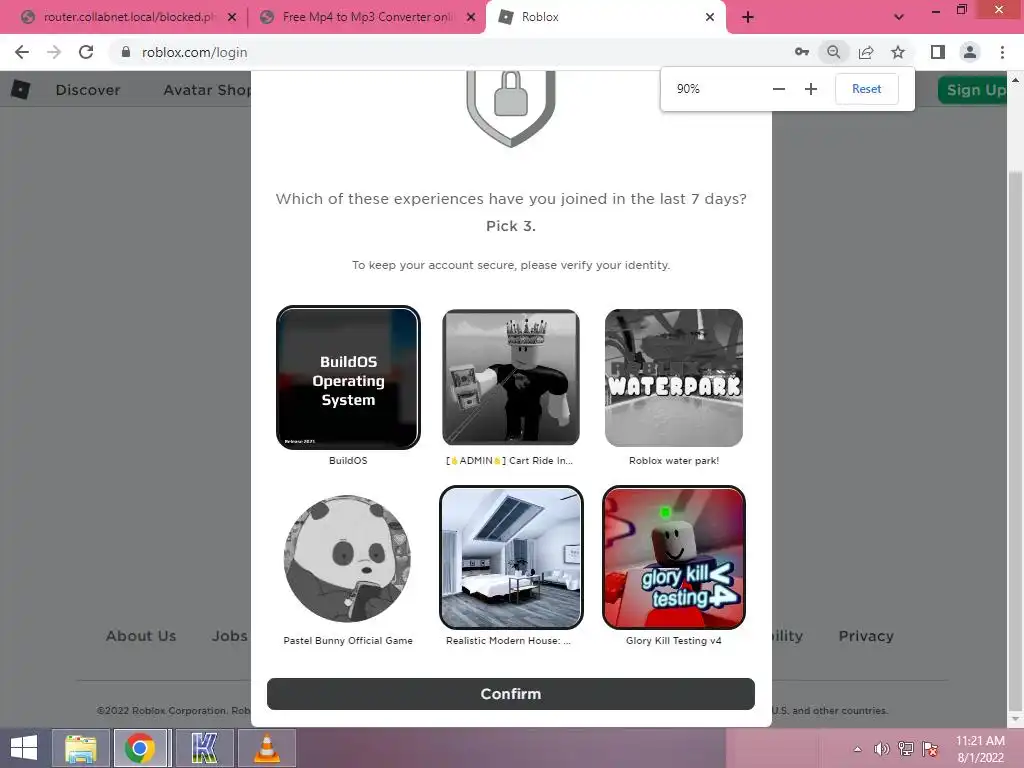Open the volume speaker tray icon
This screenshot has height=768, width=1024.
[x=882, y=749]
